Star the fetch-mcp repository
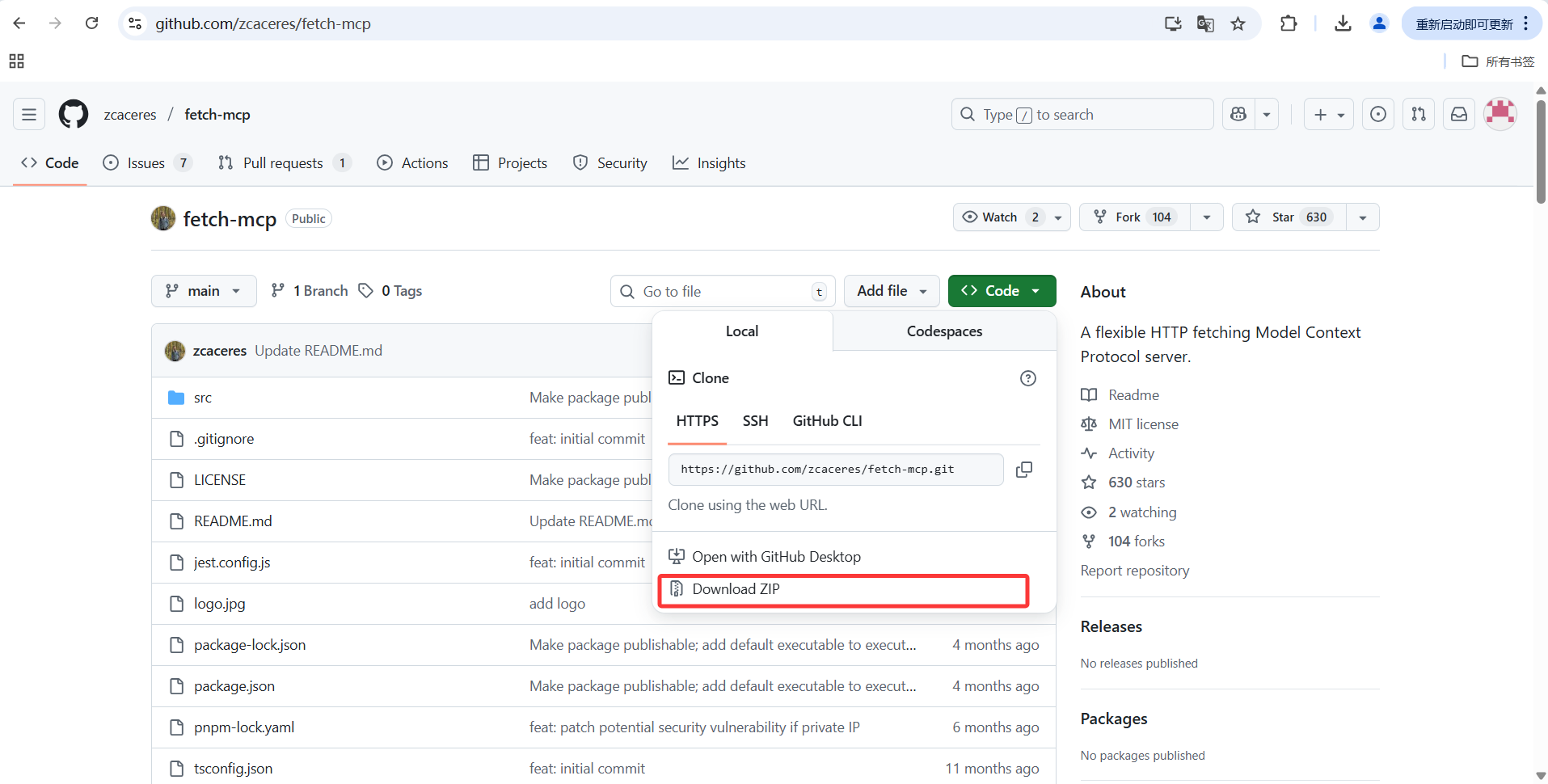The width and height of the screenshot is (1548, 784). (1289, 217)
